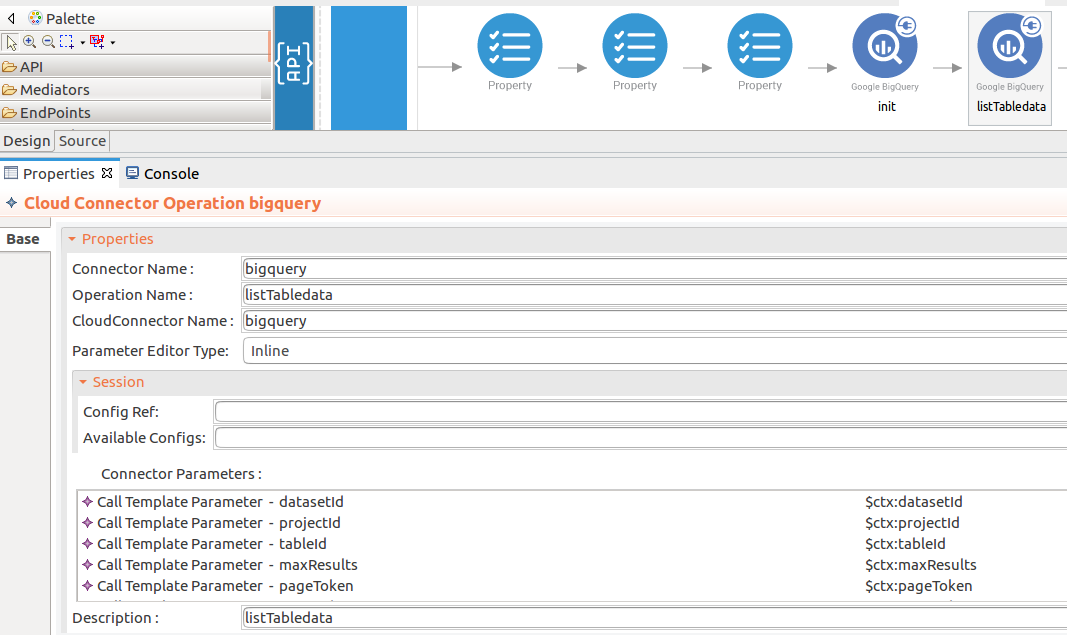Screen dimensions: 1067x635
Task: Expand the EndPoints palette folder
Action: coord(135,113)
